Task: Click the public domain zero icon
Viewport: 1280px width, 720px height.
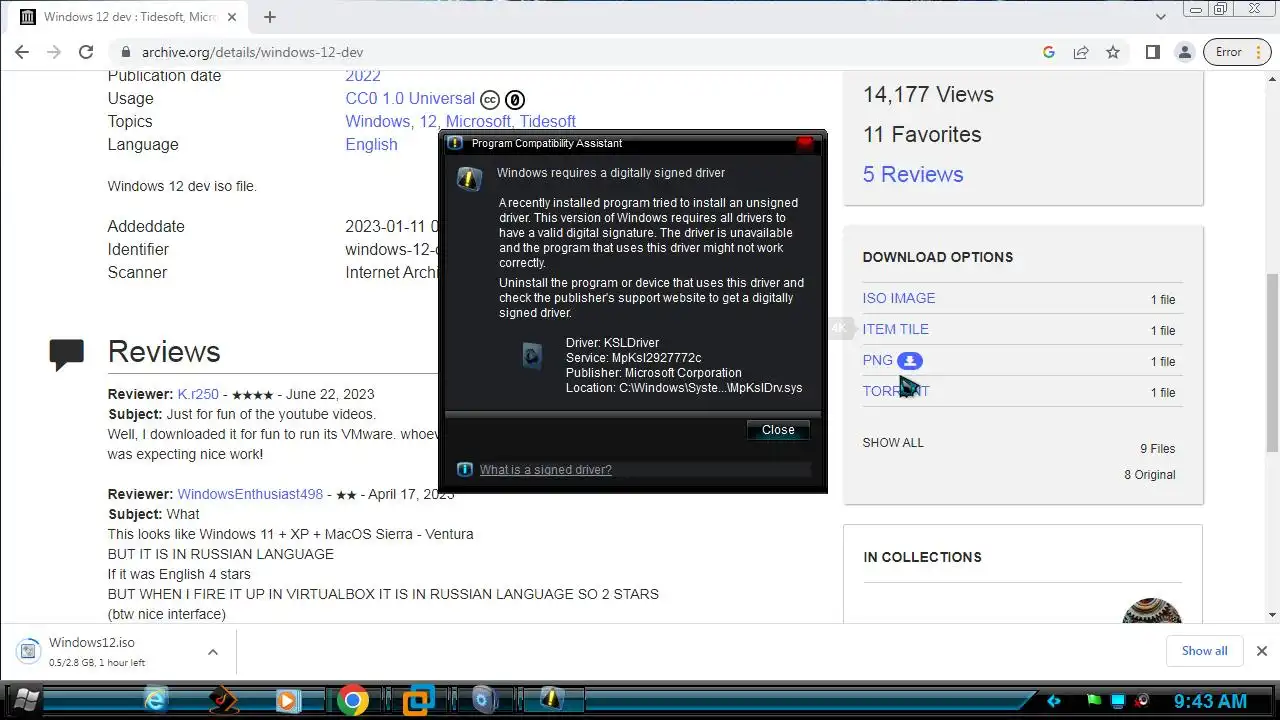Action: 514,100
